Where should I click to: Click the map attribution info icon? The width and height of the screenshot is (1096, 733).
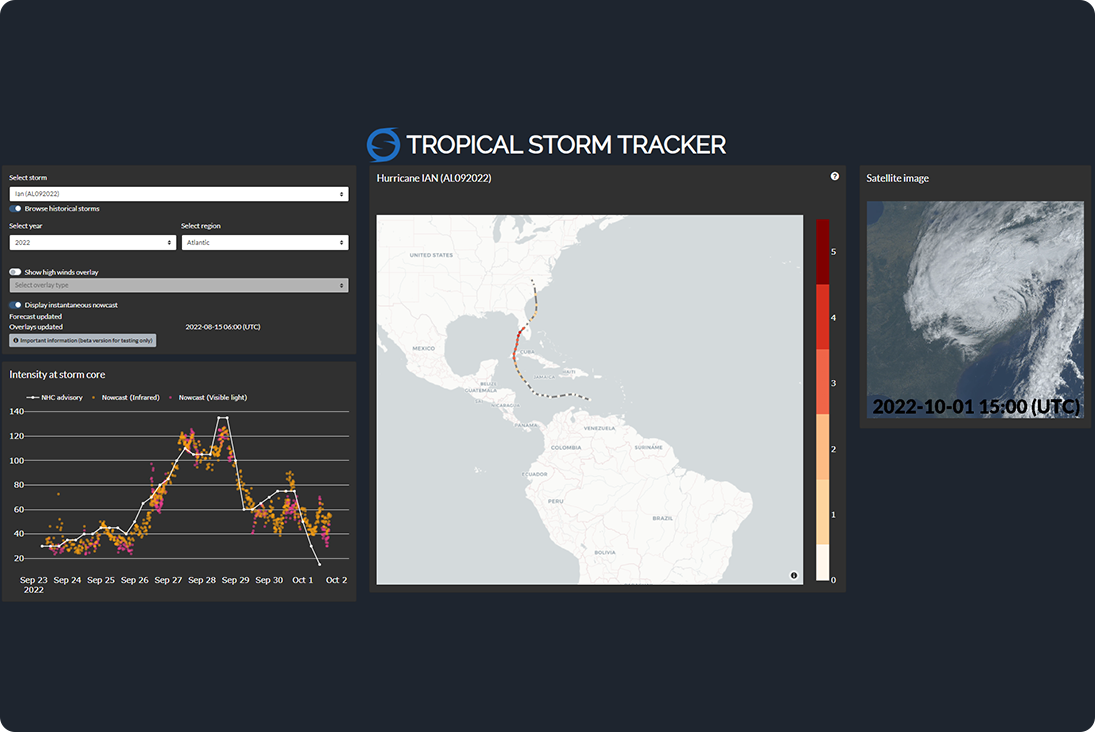(x=794, y=575)
